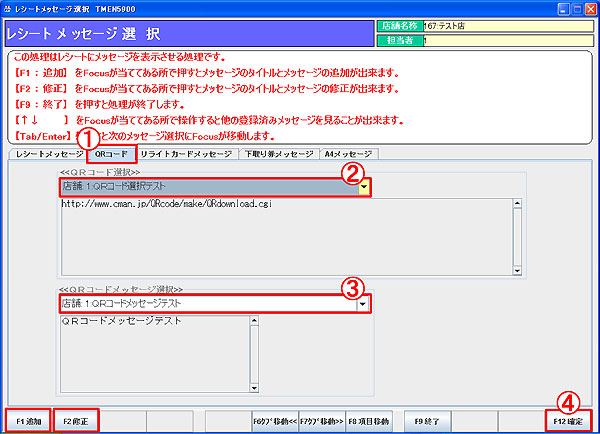The width and height of the screenshot is (600, 434).
Task: Open the 下取り券メッセージ tab
Action: tap(279, 154)
